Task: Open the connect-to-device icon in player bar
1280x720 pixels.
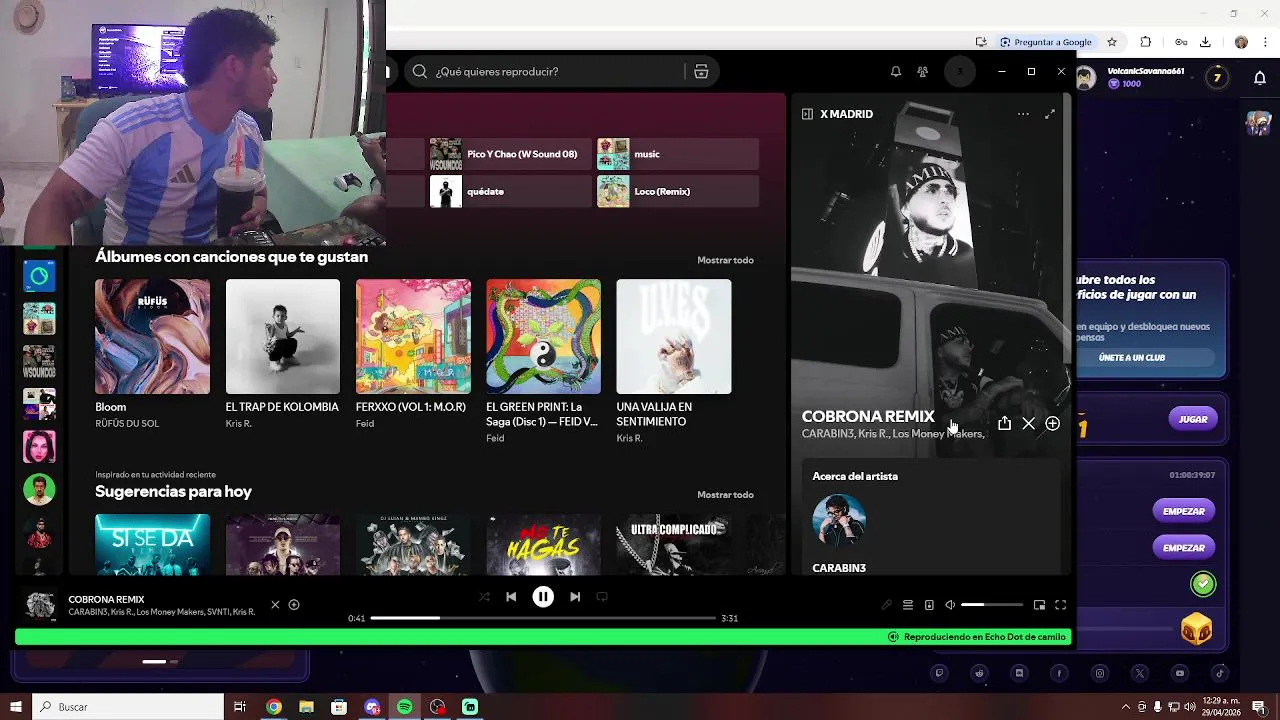Action: tap(929, 605)
